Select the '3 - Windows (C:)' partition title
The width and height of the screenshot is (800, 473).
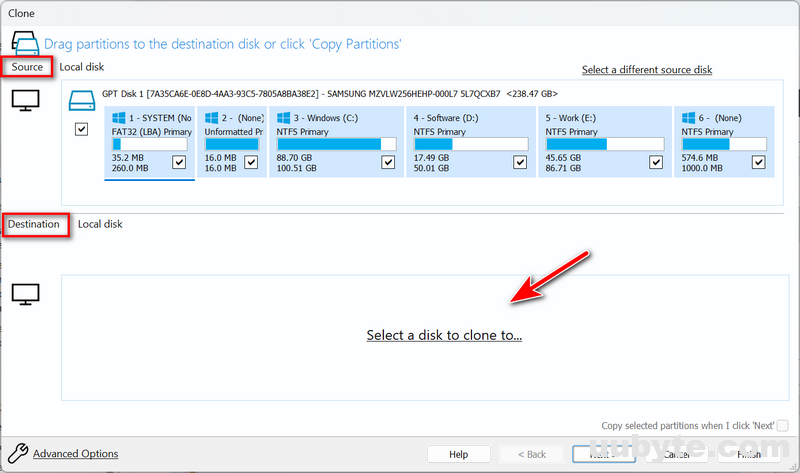pos(326,118)
